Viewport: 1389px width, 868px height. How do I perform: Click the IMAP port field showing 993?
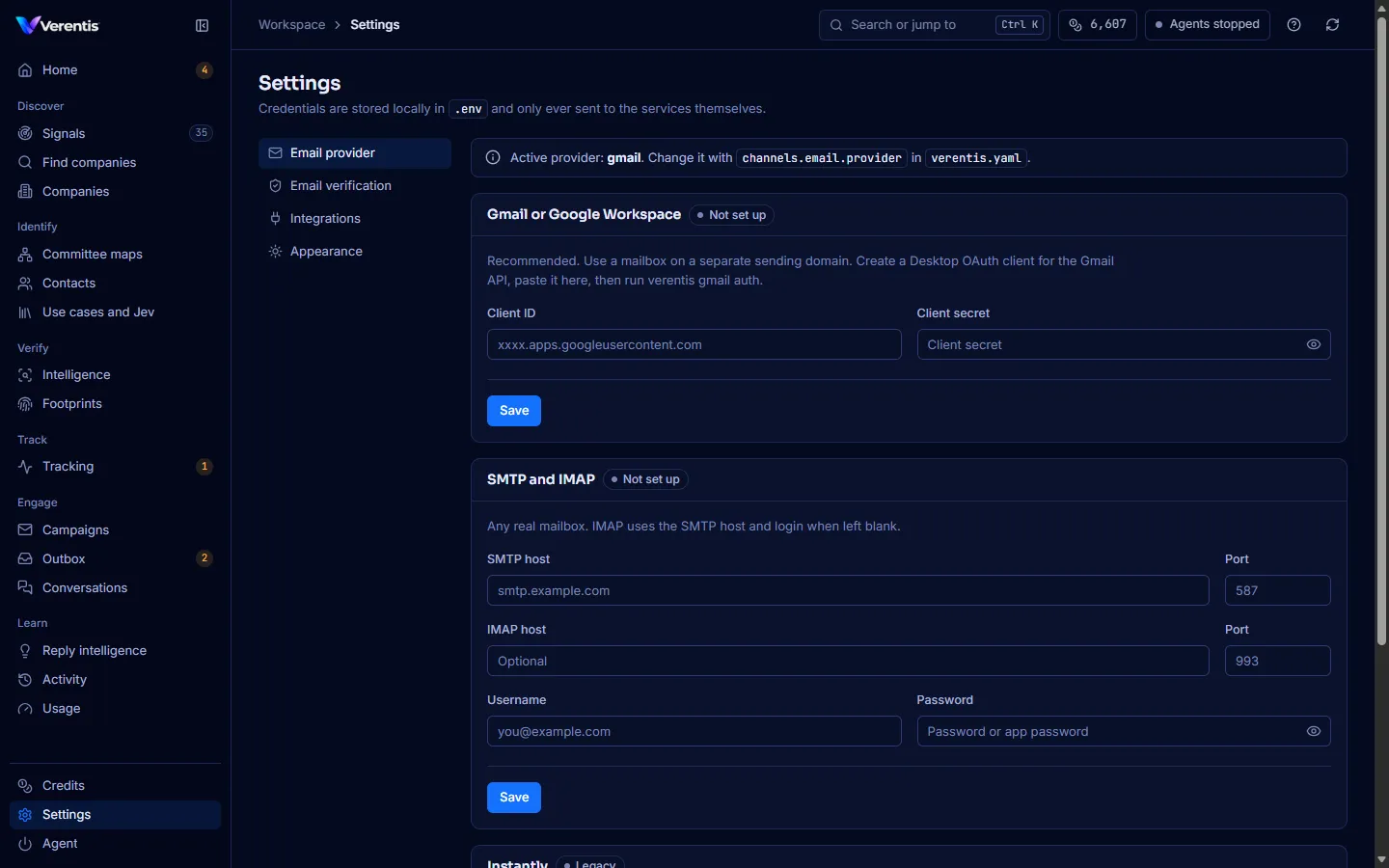pos(1278,661)
